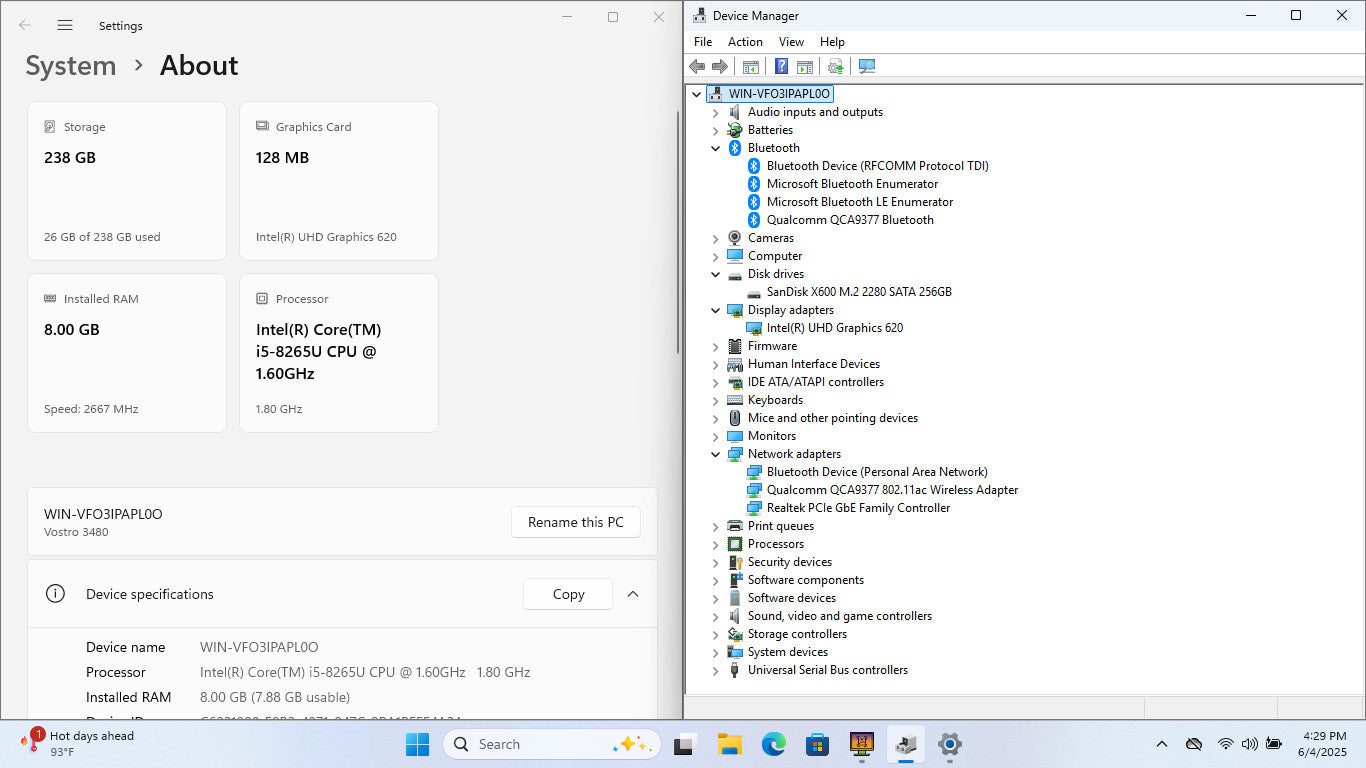Toggle the action pane toolbar icon
Viewport: 1366px width, 768px height.
point(804,66)
